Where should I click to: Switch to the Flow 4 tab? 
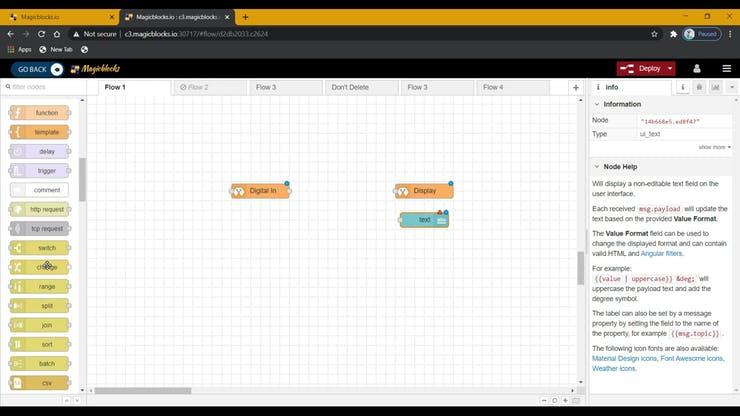click(x=492, y=87)
